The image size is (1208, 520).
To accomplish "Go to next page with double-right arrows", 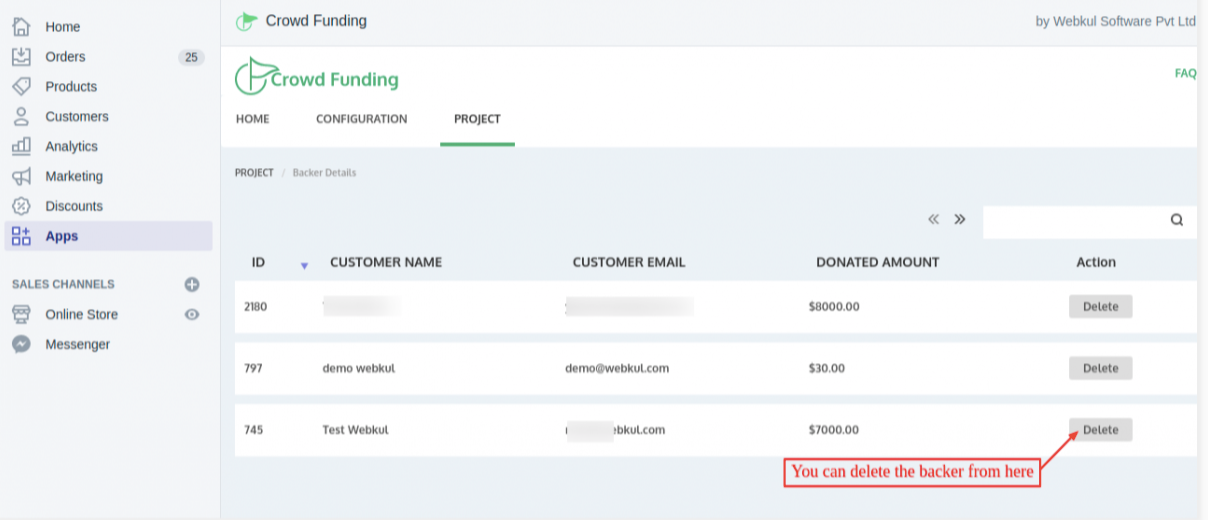I will click(x=960, y=219).
